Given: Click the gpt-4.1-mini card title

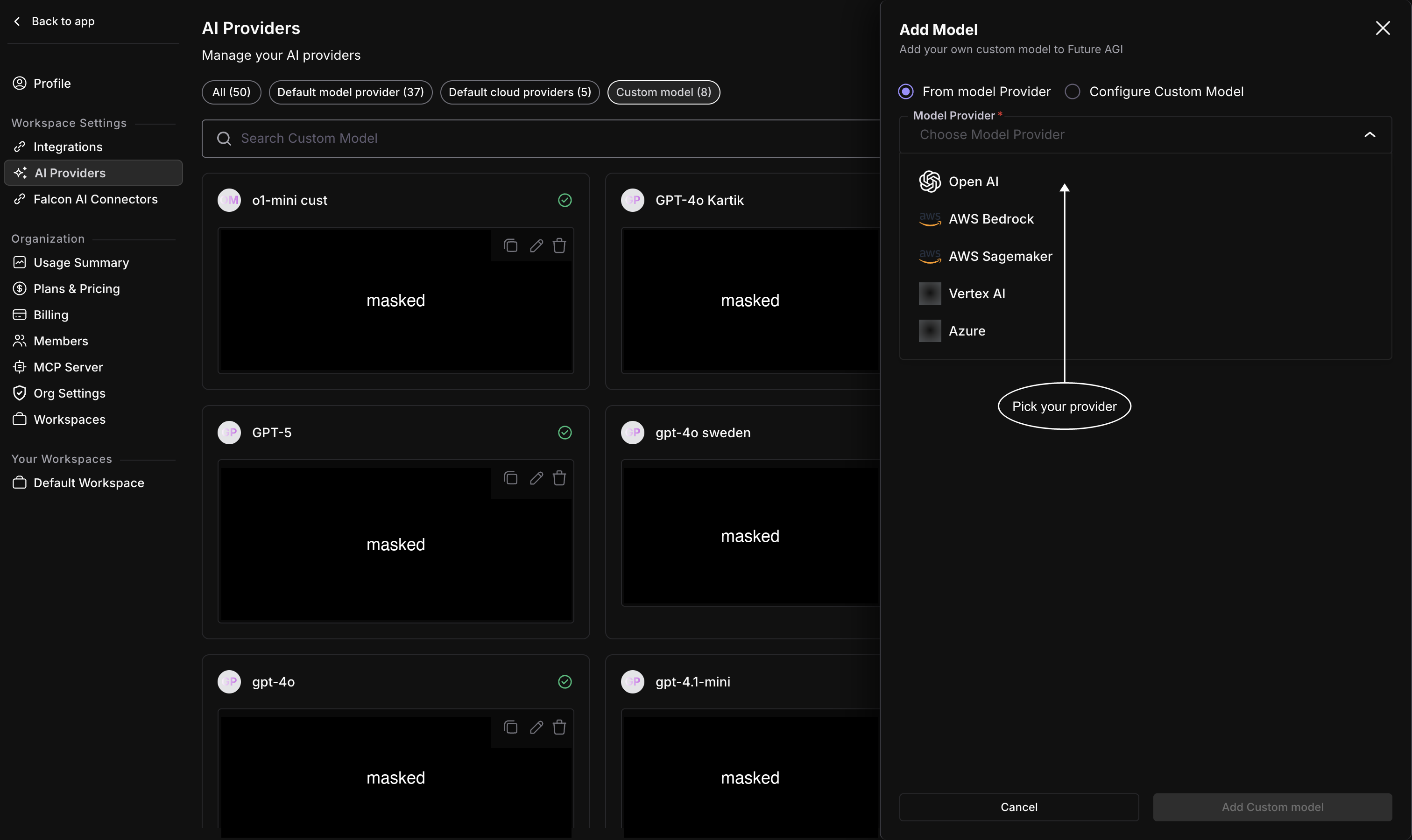Looking at the screenshot, I should [x=692, y=681].
